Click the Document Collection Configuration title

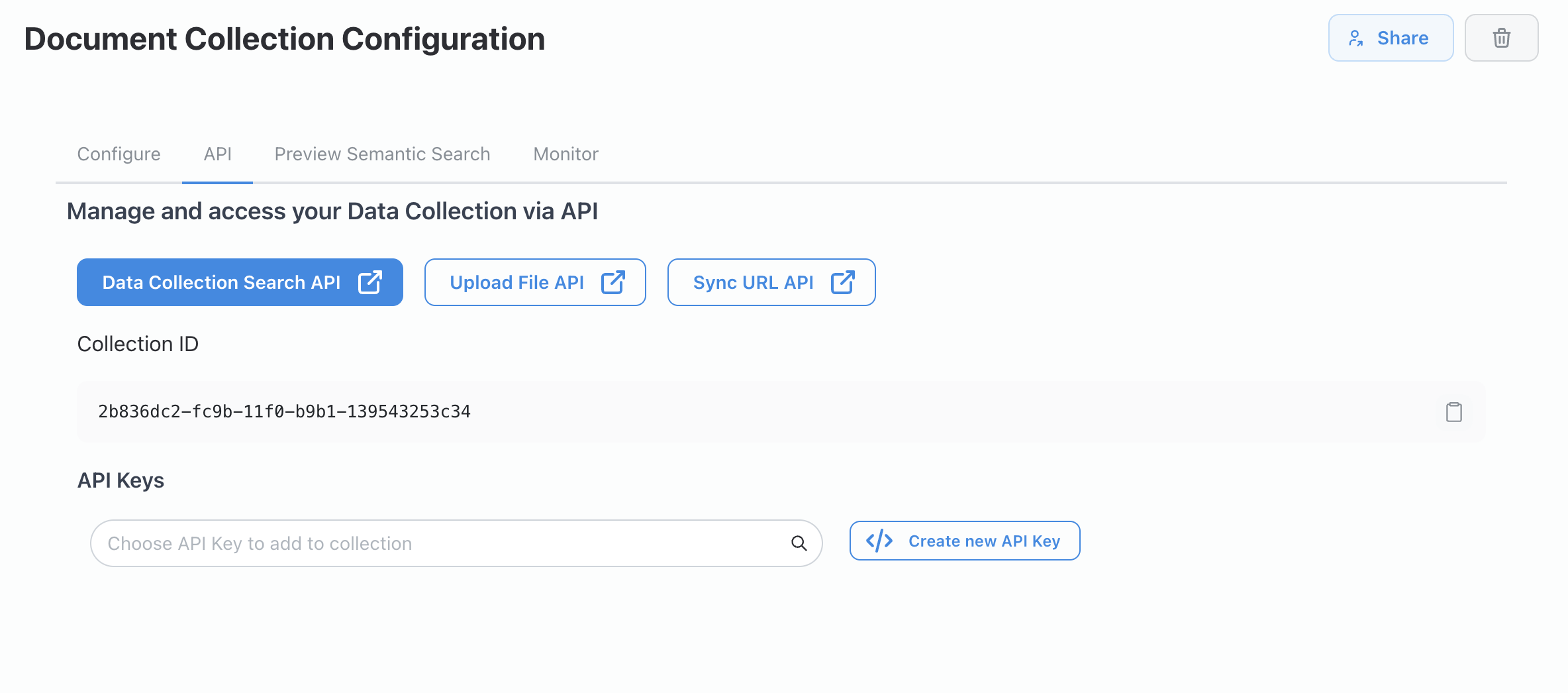(x=285, y=39)
